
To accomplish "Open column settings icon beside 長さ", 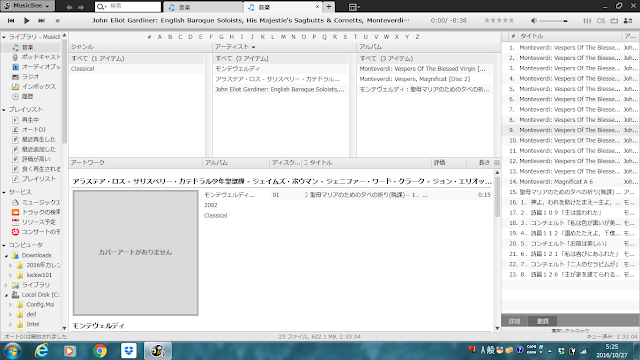I will (x=497, y=162).
